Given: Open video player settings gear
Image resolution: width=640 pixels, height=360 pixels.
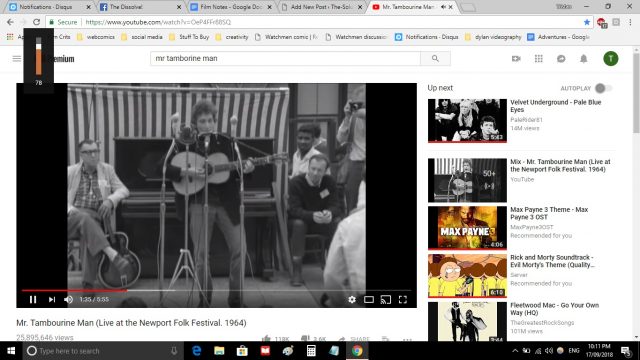Looking at the screenshot, I should point(352,300).
